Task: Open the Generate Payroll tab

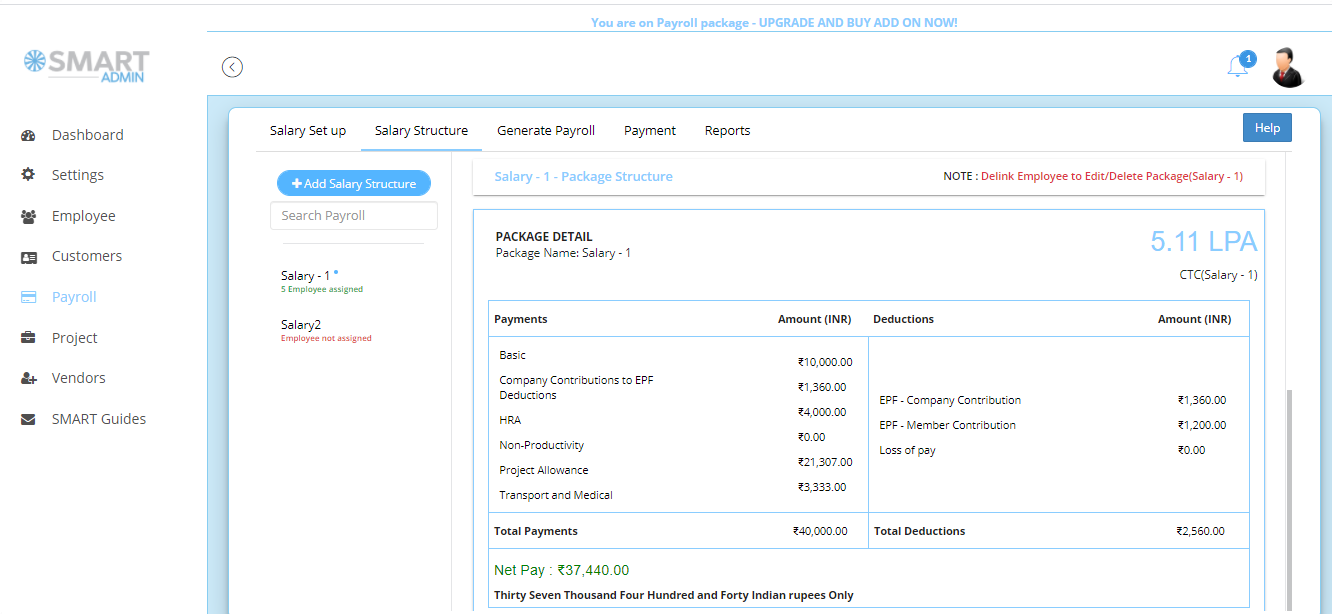Action: pos(545,130)
